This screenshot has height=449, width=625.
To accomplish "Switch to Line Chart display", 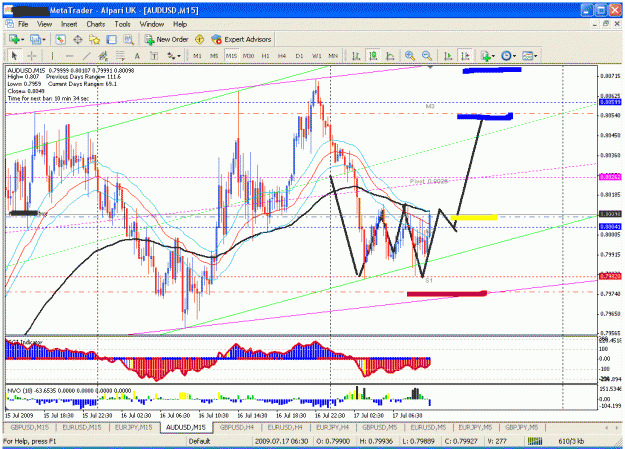I will point(390,56).
